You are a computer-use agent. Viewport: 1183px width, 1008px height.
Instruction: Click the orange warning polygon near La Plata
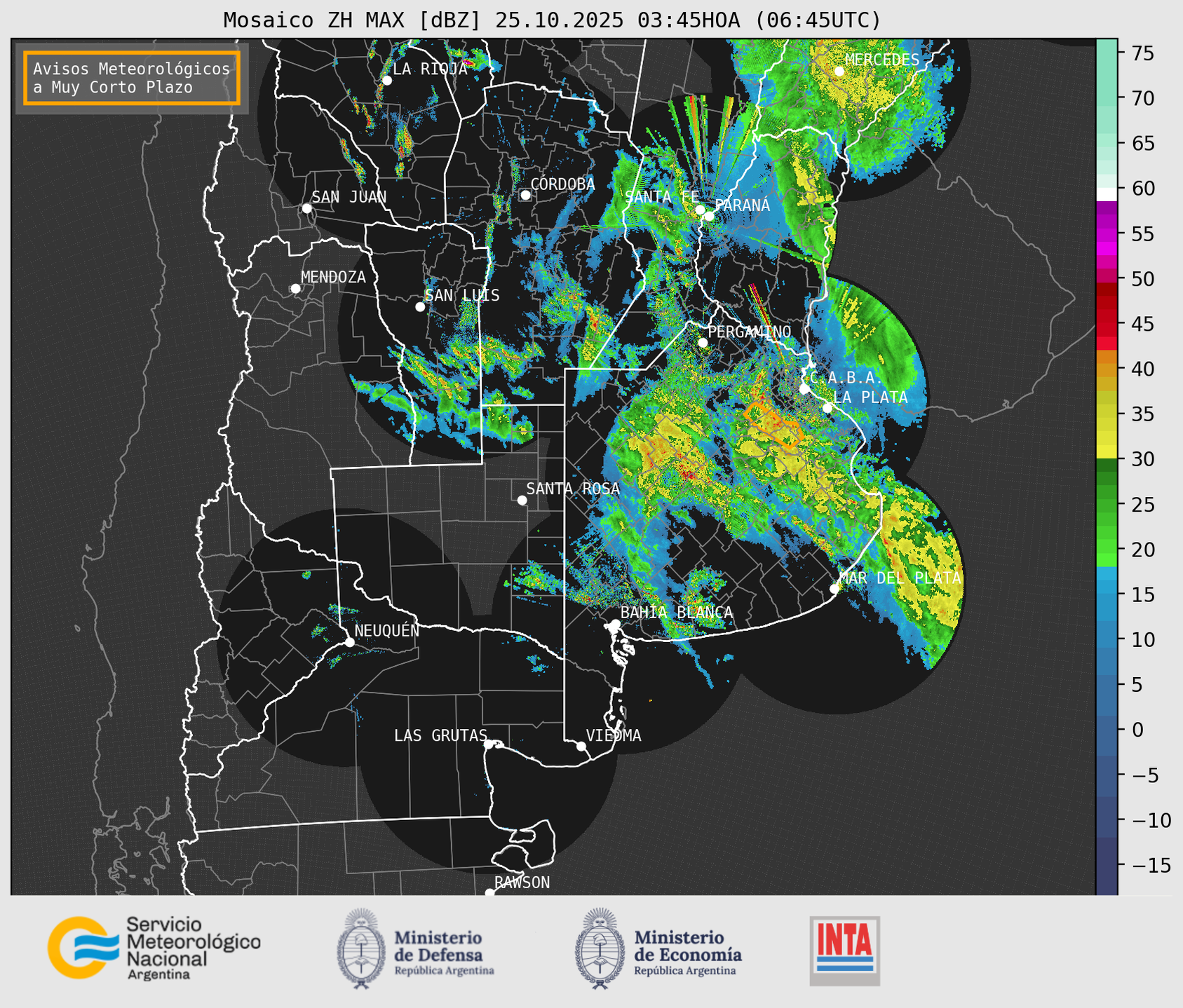point(773,425)
